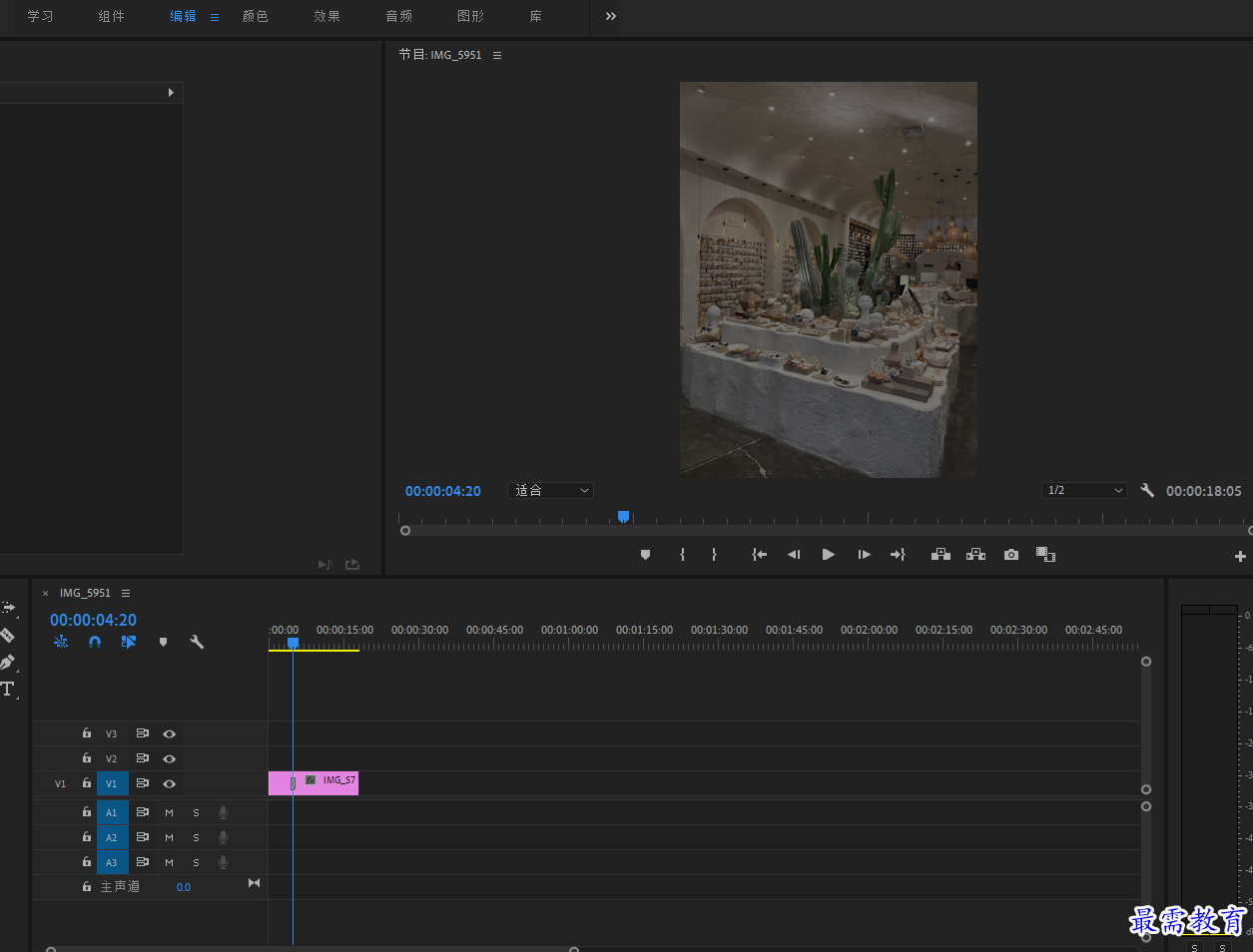Toggle lock on A1 track
The image size is (1253, 952).
pos(87,812)
